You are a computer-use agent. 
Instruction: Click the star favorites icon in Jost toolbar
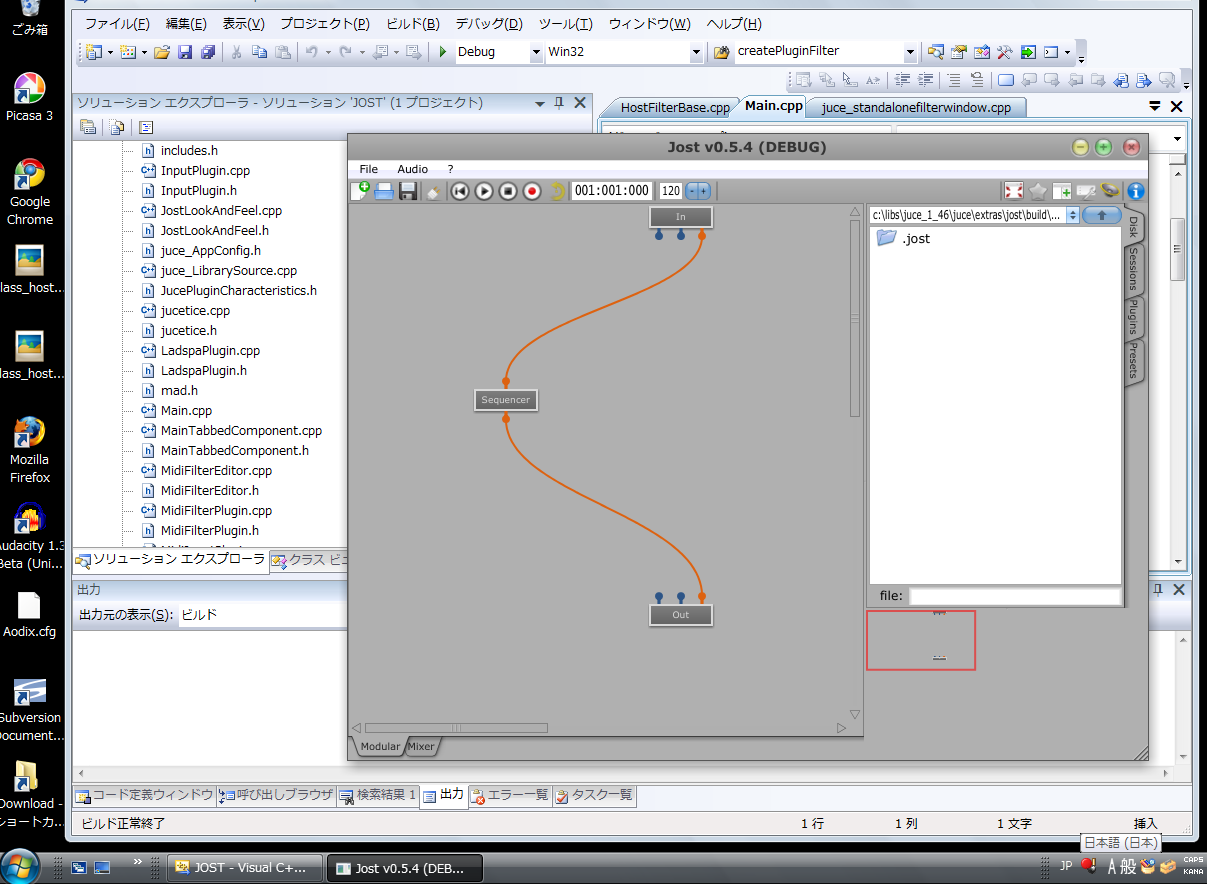[1038, 191]
